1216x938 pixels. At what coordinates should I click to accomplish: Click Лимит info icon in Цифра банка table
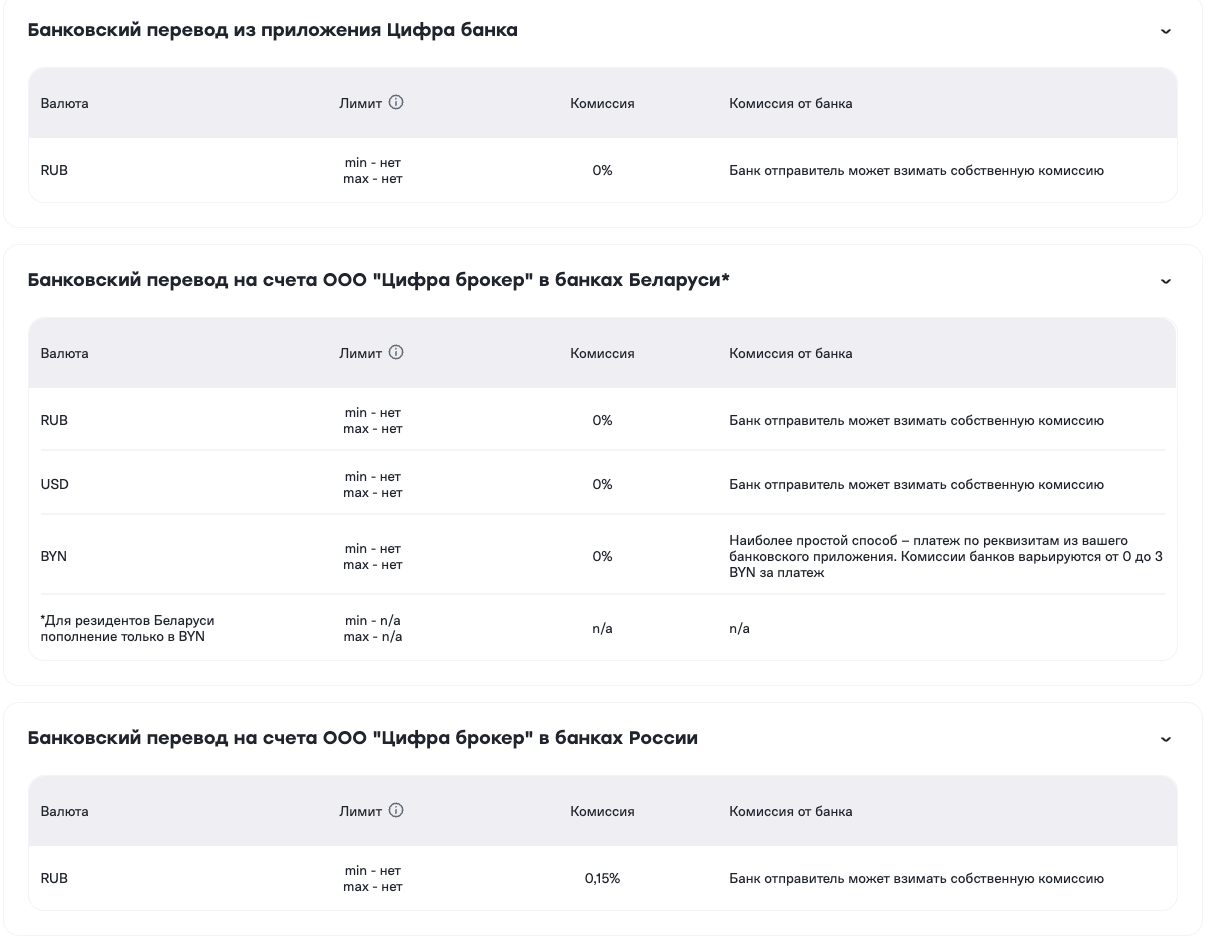click(396, 102)
